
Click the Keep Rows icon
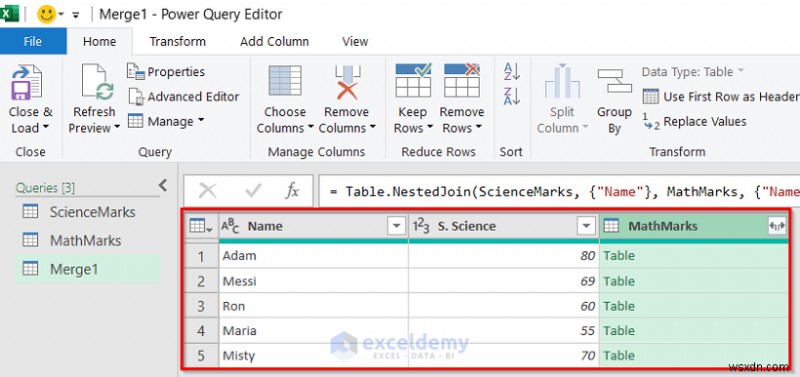413,80
